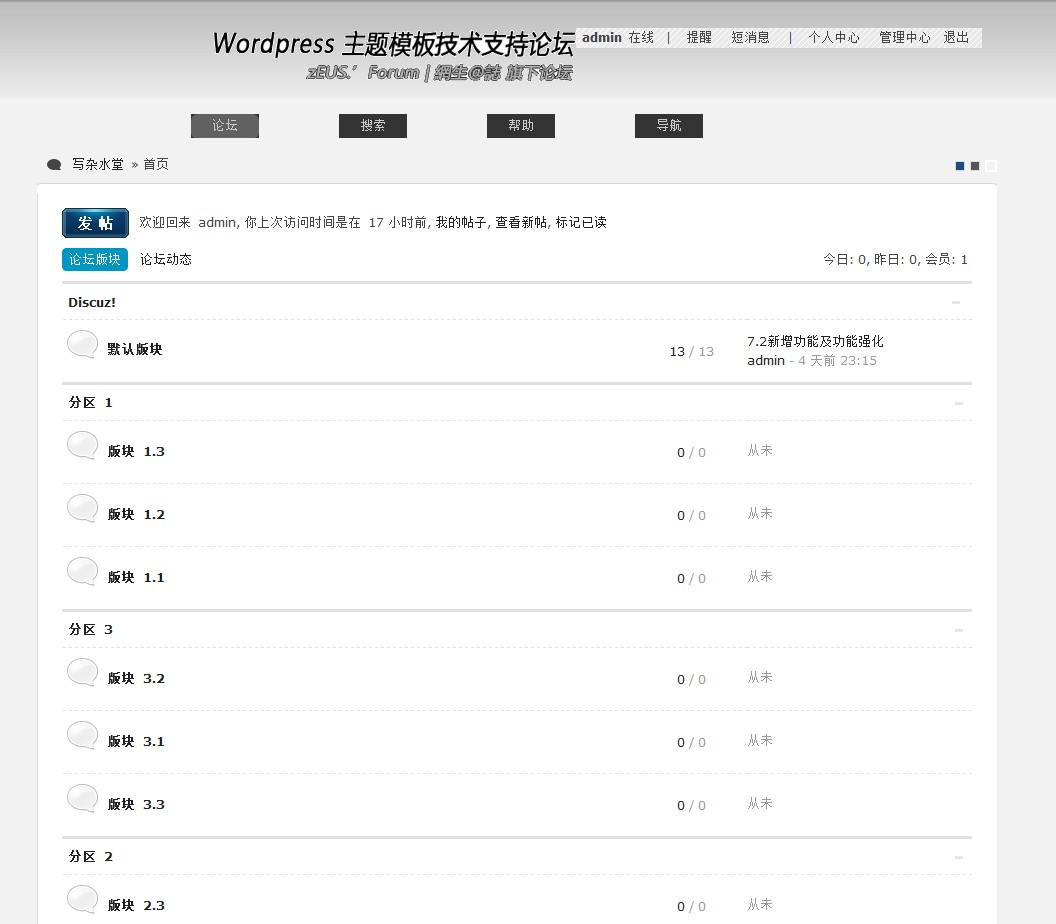This screenshot has height=924, width=1056.
Task: Switch to the 论坛版块 tab
Action: tap(95, 259)
